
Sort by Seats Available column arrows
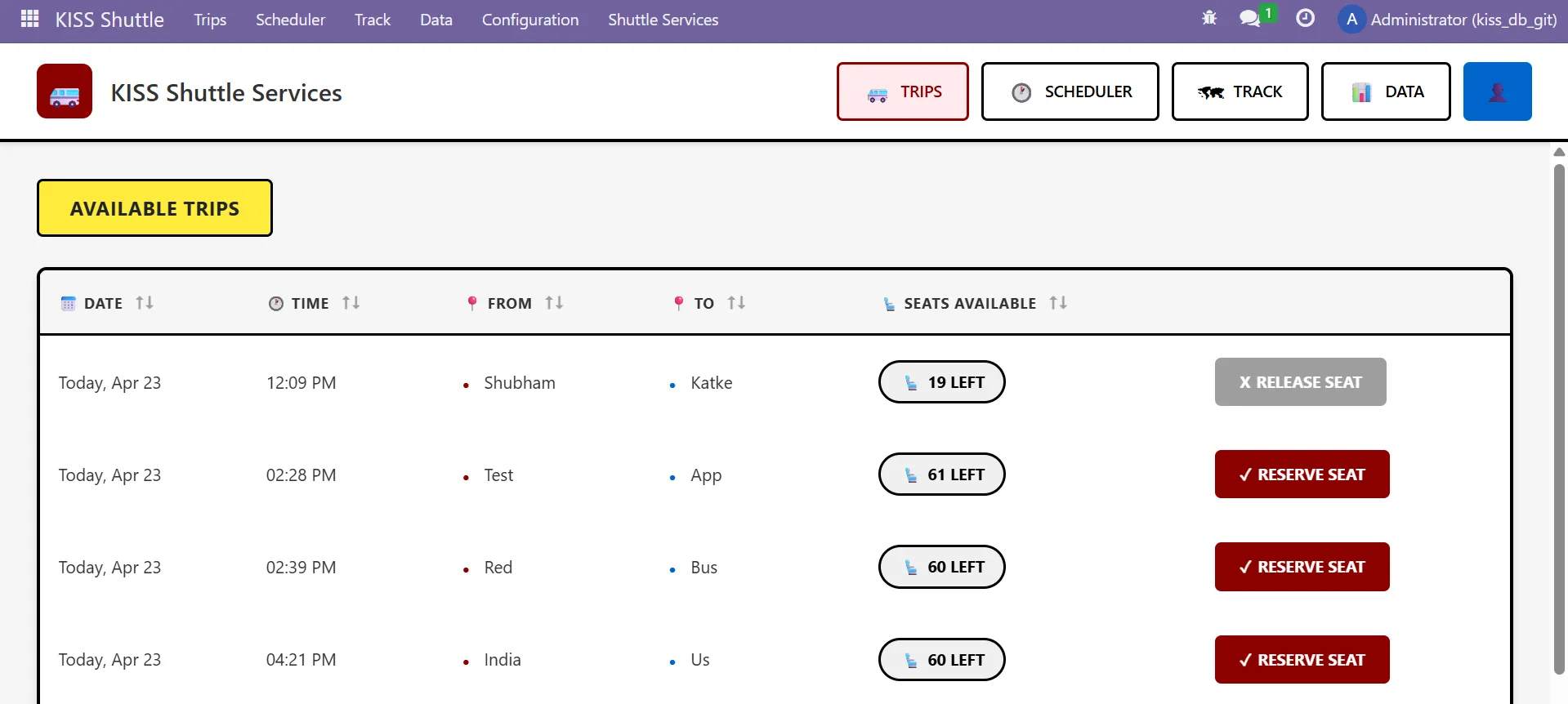click(1058, 303)
